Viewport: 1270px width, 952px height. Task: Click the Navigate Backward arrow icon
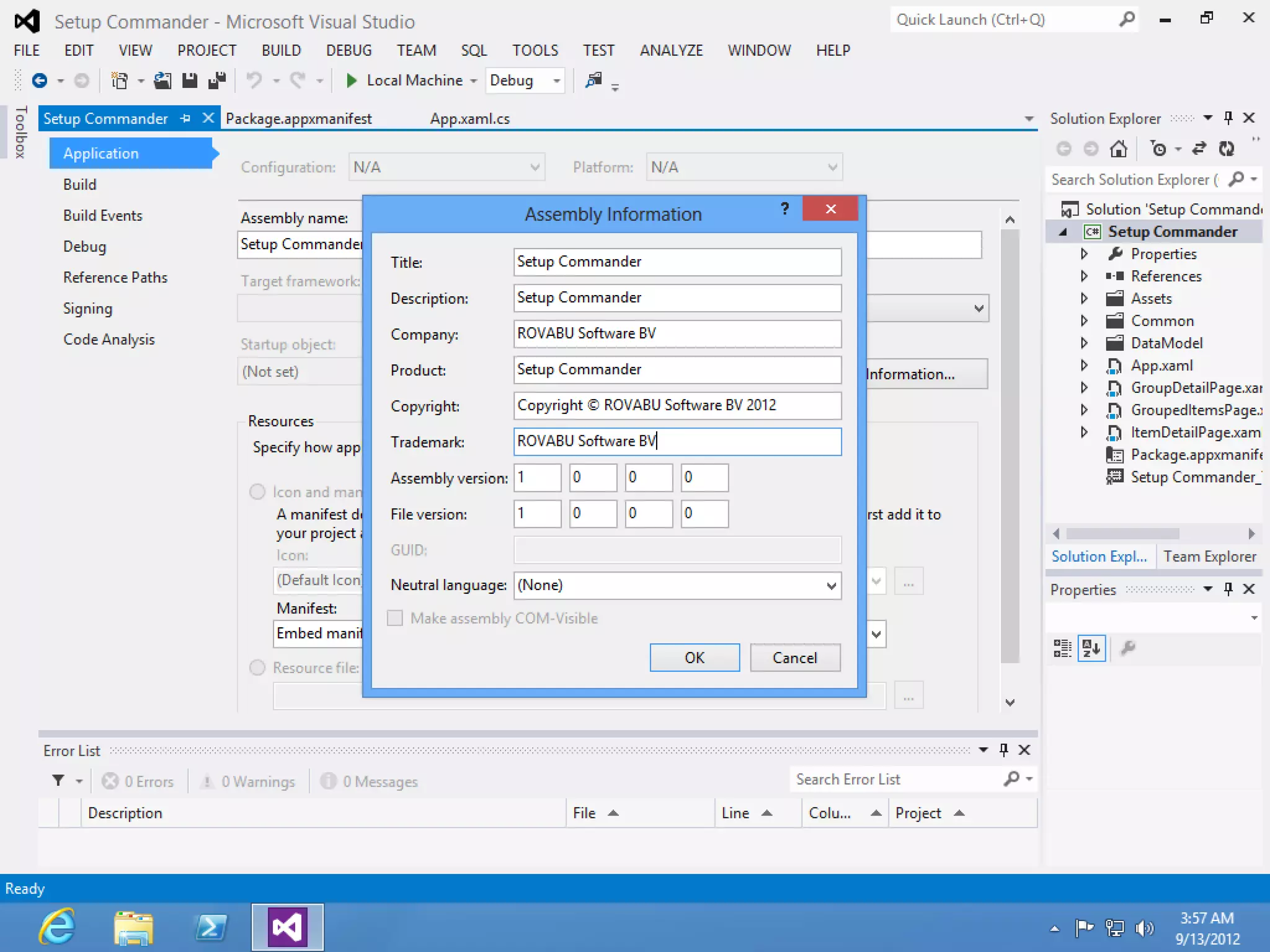pos(40,81)
